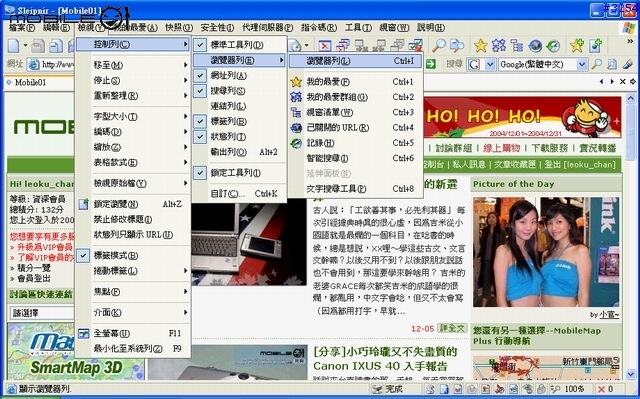Image resolution: width=640 pixels, height=399 pixels.
Task: Click the find-in-page icon in search bar
Action: coord(612,64)
